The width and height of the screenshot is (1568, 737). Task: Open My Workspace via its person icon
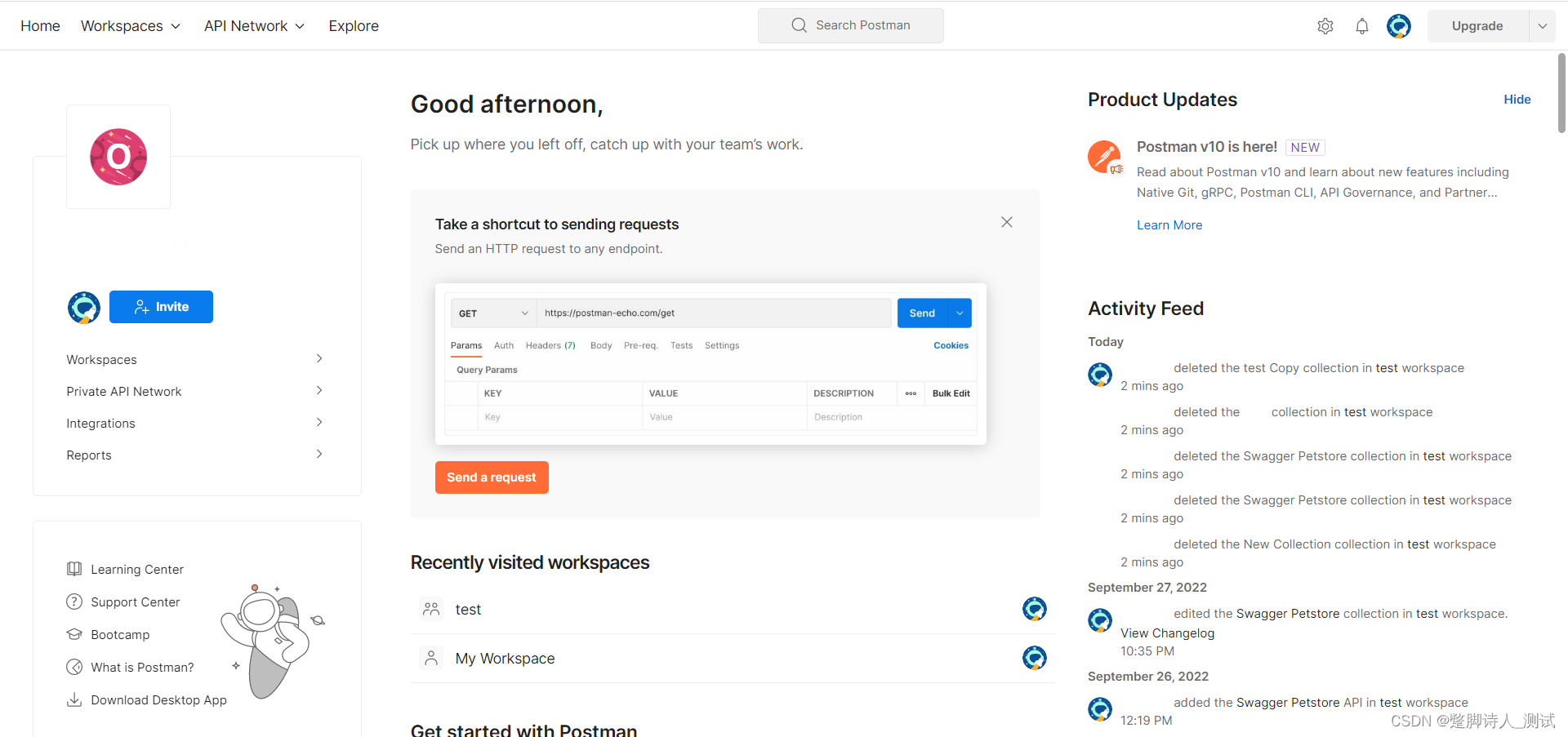click(x=431, y=658)
